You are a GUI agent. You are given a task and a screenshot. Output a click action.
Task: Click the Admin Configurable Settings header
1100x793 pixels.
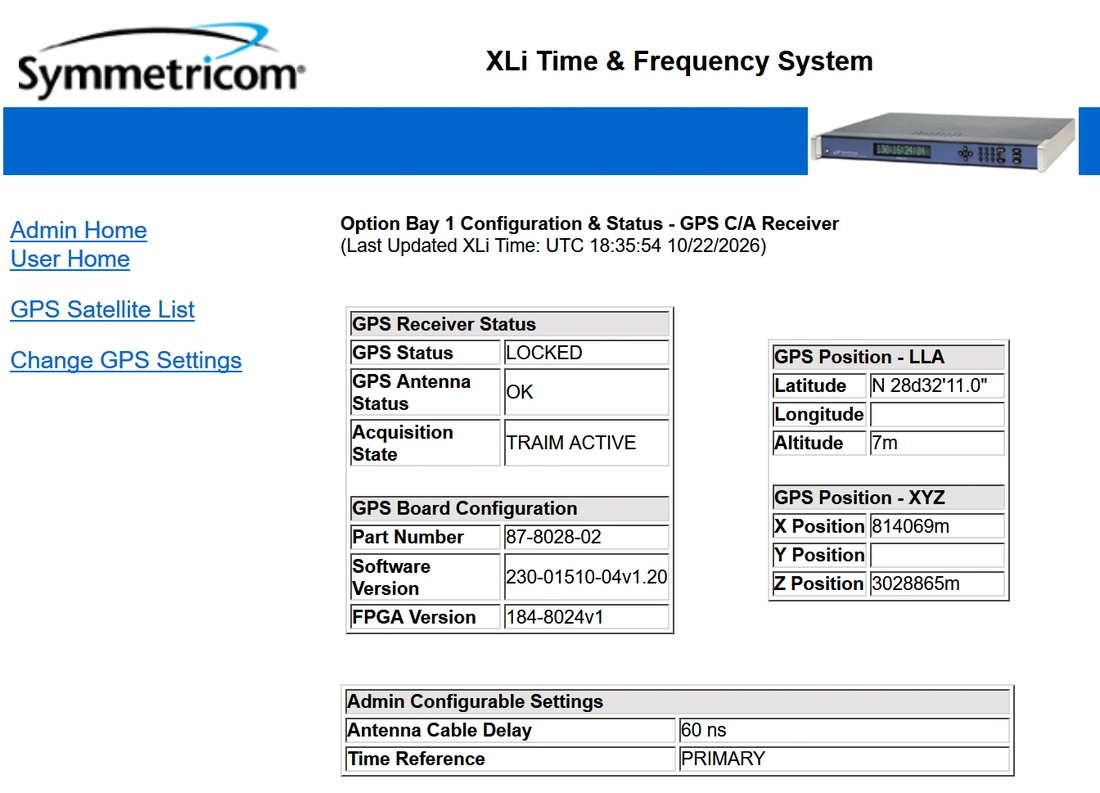click(678, 701)
